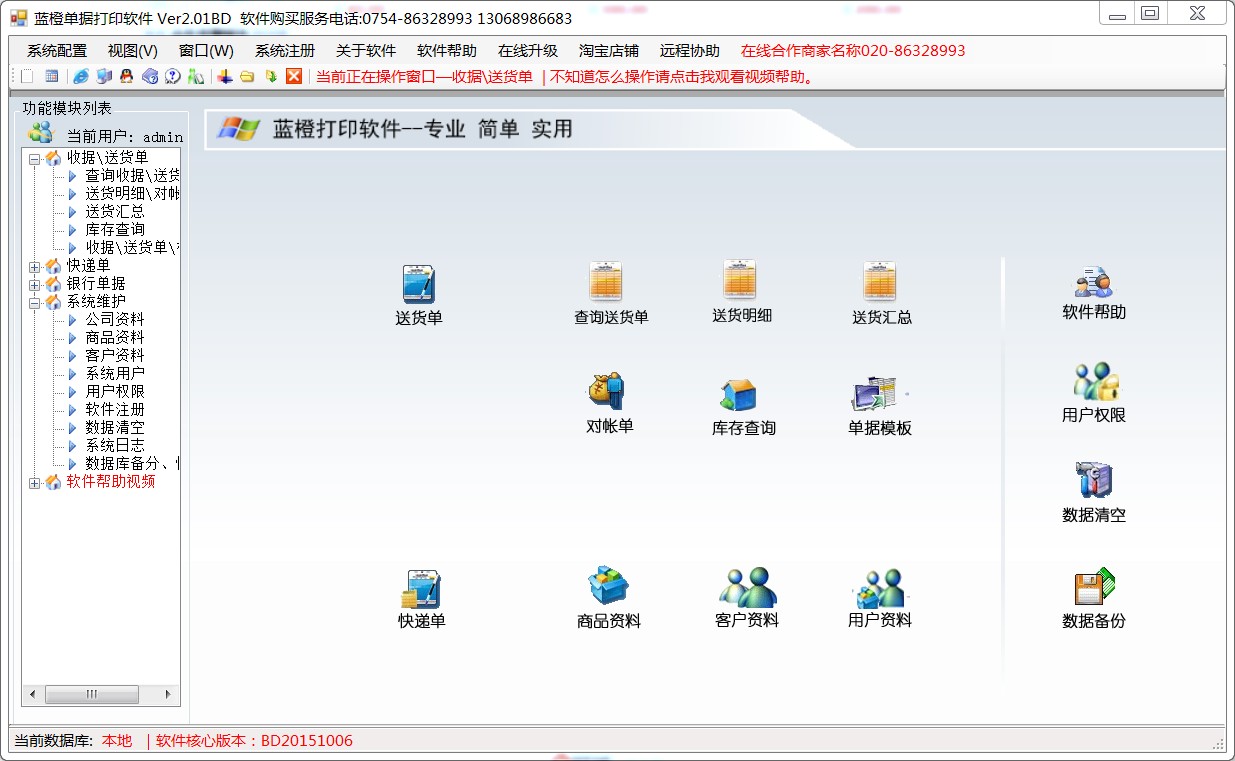Select the 系统用户 tree item
Image resolution: width=1235 pixels, height=761 pixels.
(115, 373)
